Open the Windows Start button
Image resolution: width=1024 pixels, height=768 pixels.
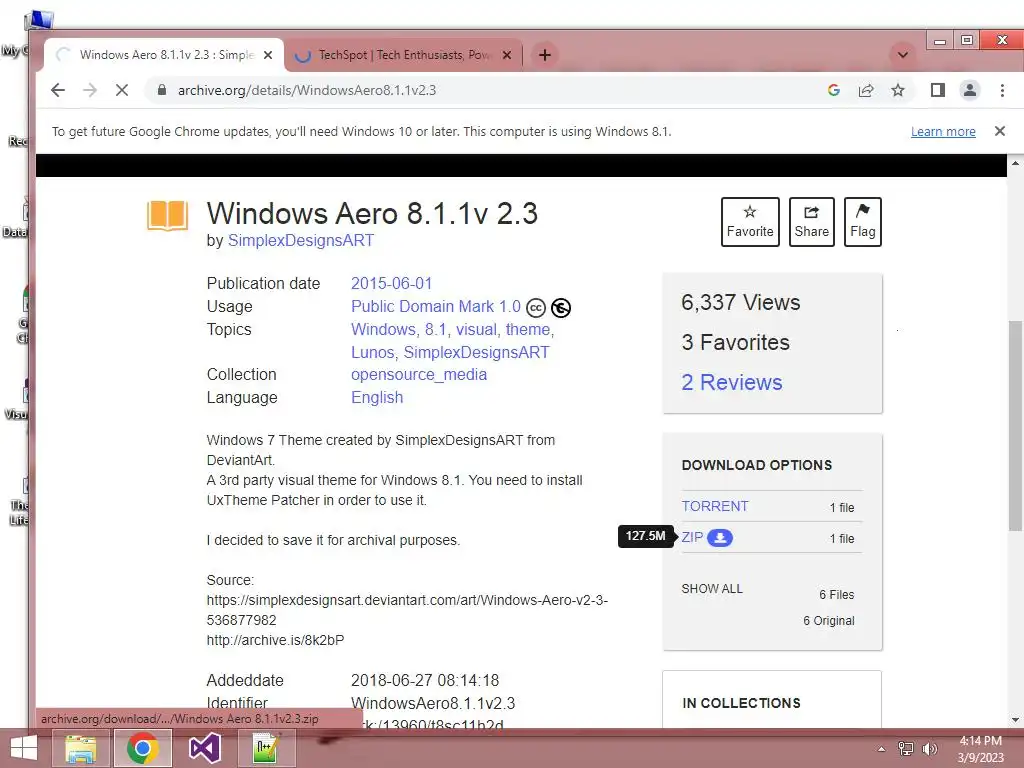click(24, 748)
